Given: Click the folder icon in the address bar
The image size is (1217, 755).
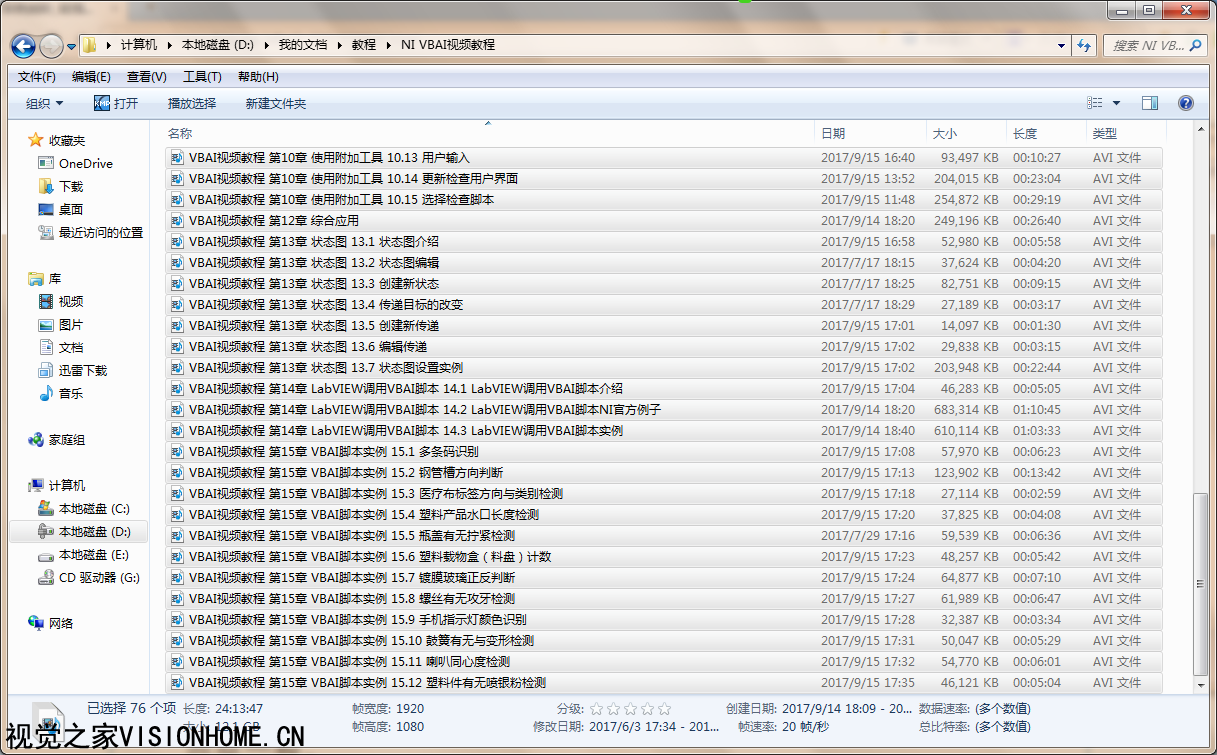Looking at the screenshot, I should click(x=90, y=45).
